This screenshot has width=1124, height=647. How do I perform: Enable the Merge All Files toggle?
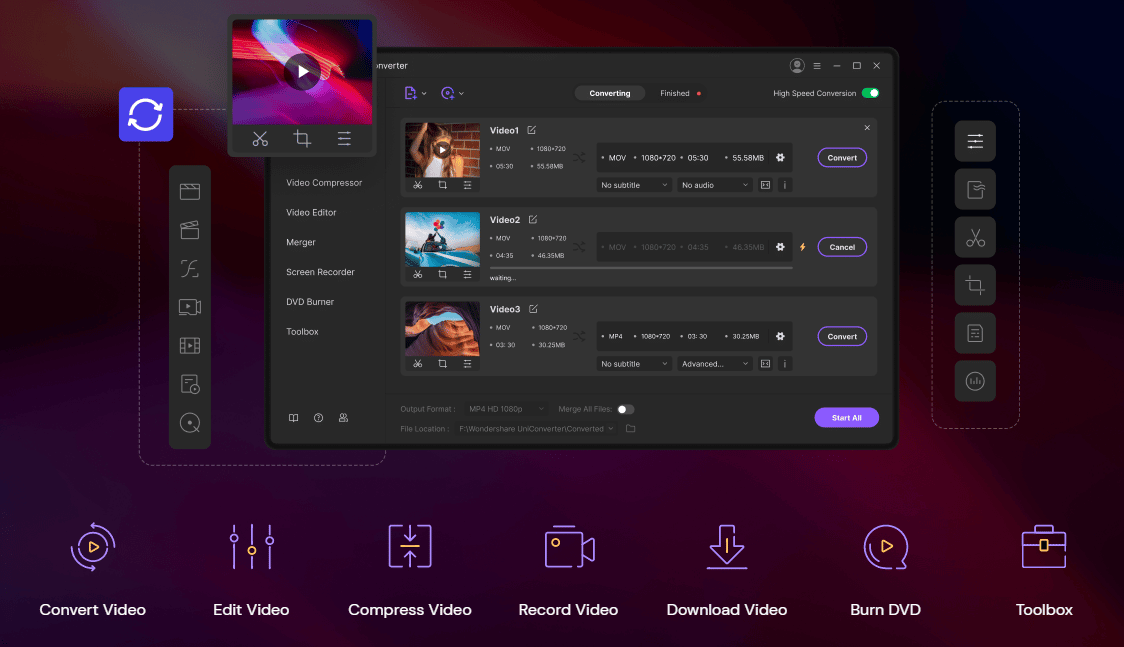(625, 409)
